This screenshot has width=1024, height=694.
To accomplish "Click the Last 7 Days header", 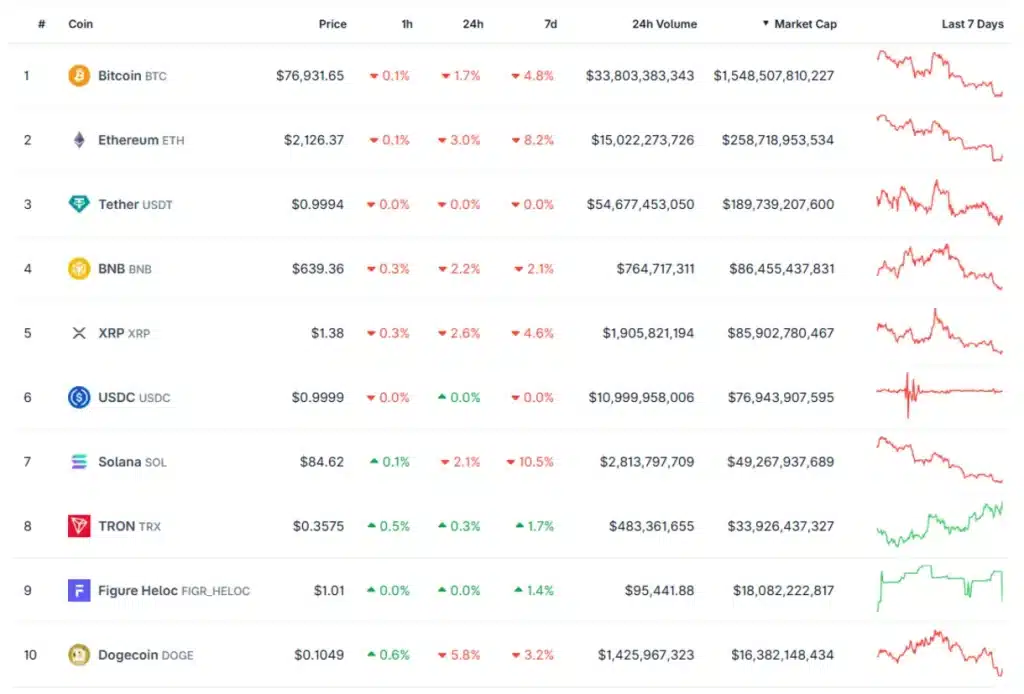I will [x=972, y=24].
